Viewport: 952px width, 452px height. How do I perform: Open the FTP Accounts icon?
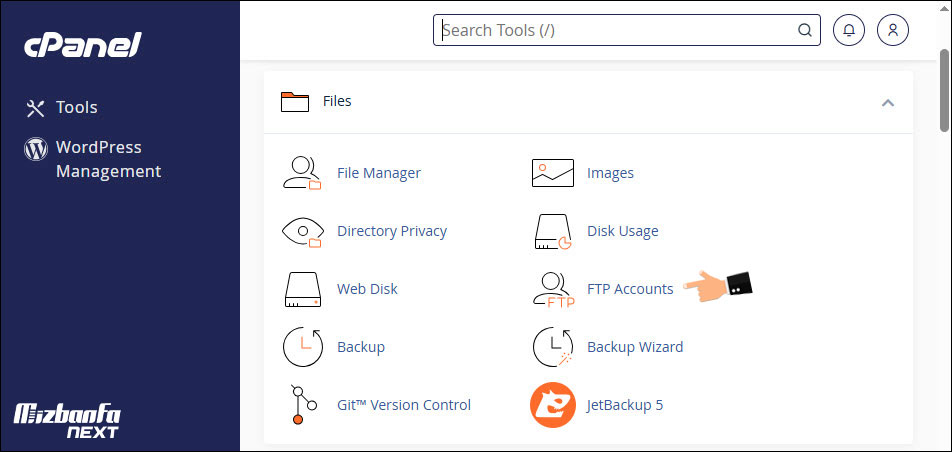tap(553, 290)
